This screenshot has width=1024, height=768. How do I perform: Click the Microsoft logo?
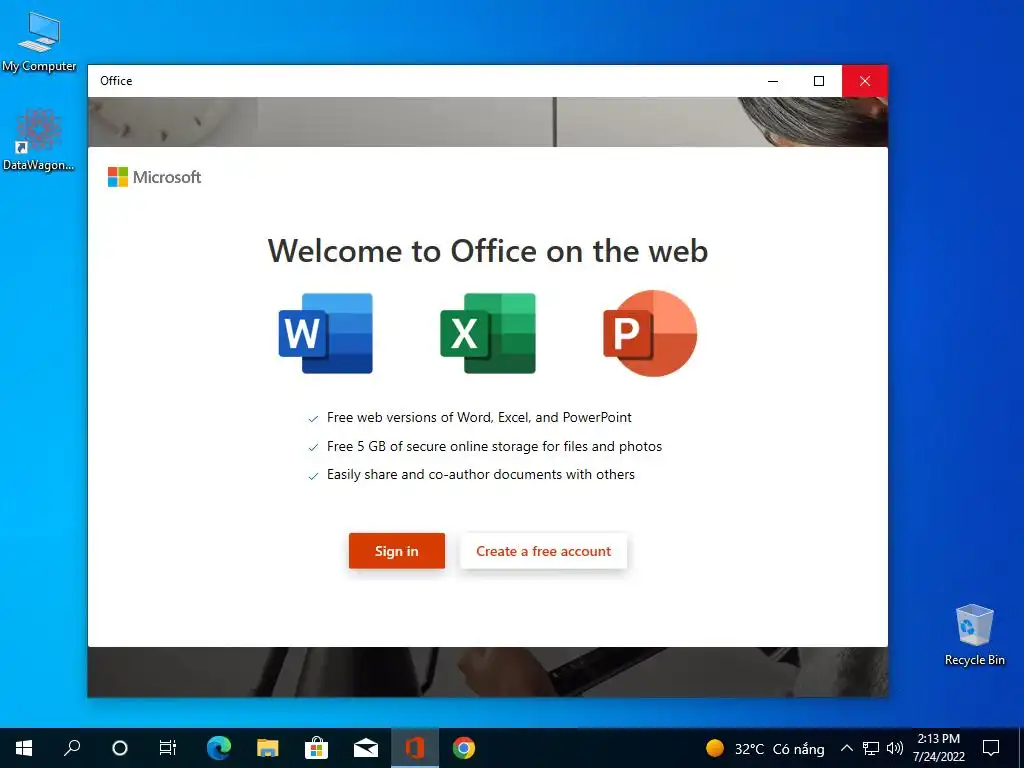click(154, 177)
